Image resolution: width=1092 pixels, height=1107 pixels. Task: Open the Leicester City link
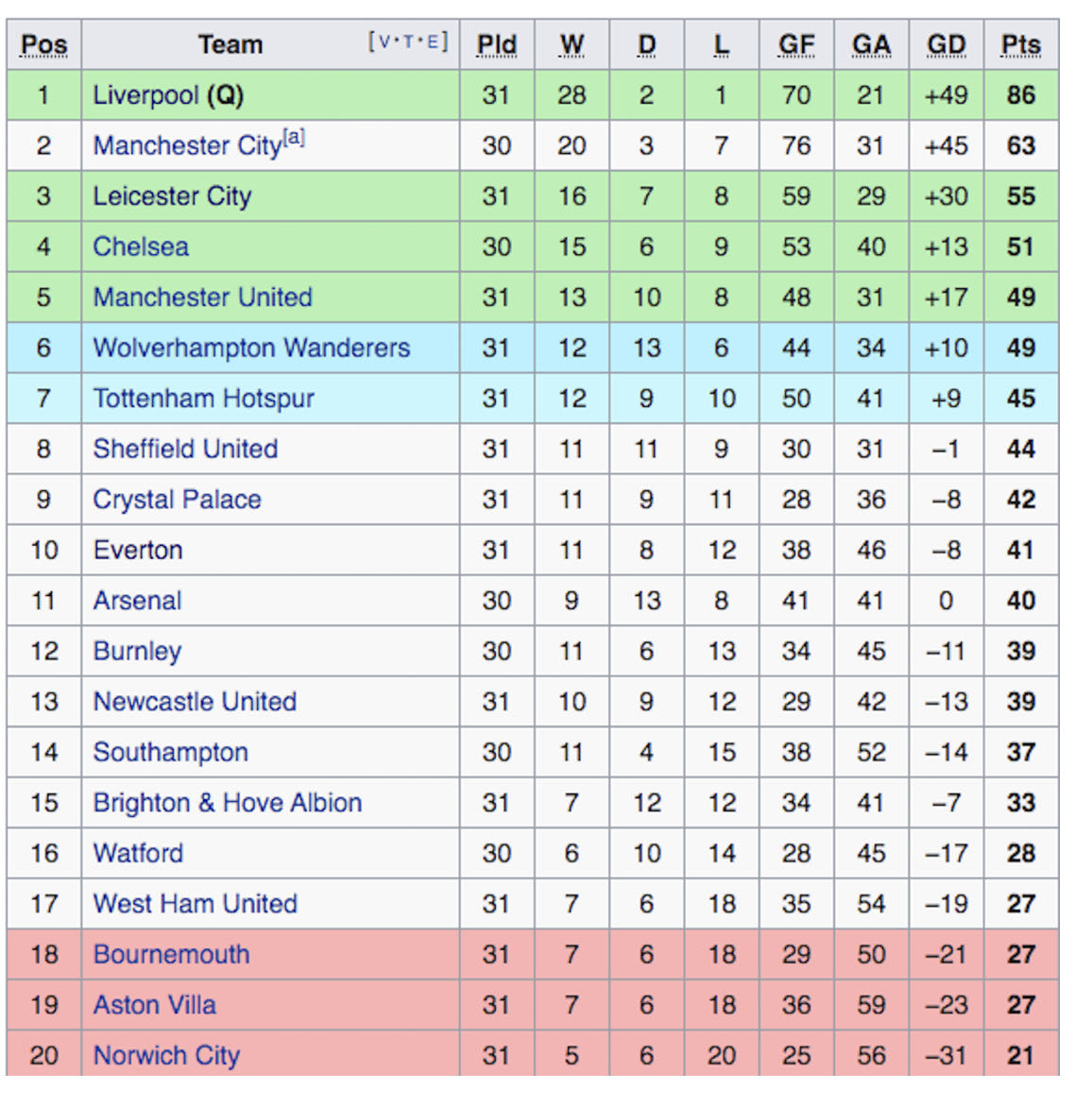coord(172,196)
